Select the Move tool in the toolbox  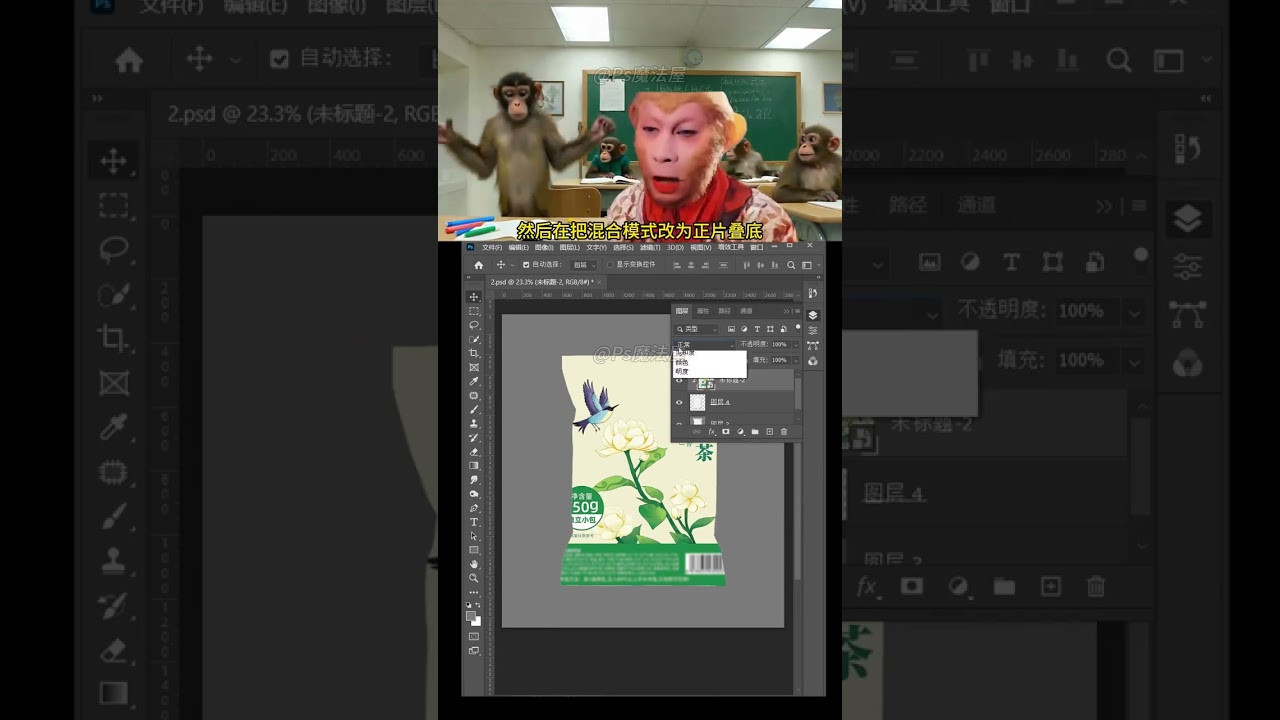click(474, 297)
